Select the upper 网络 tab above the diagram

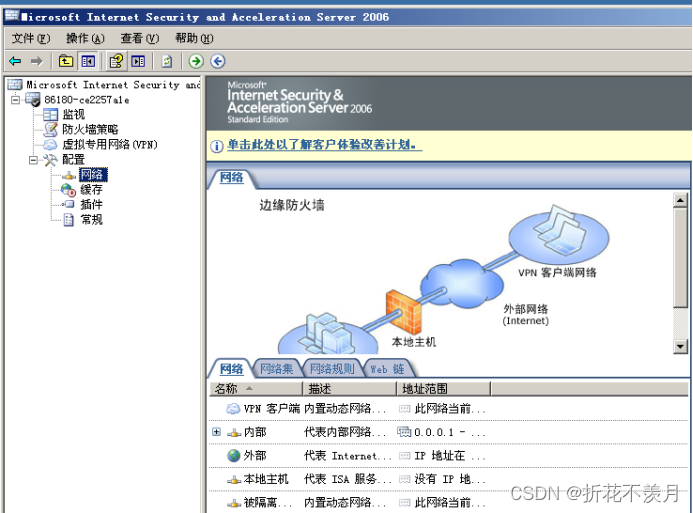[x=232, y=178]
